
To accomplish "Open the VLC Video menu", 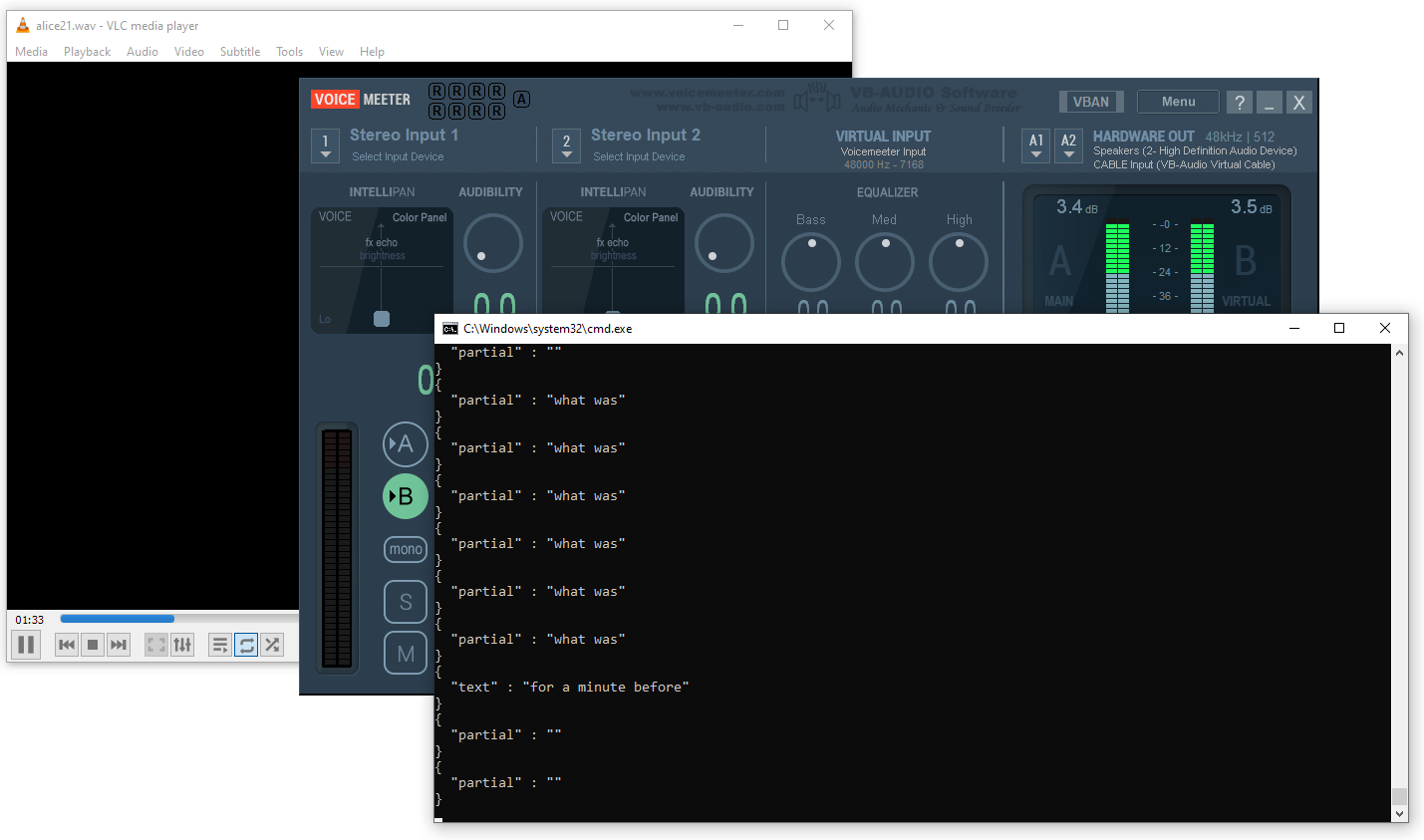I will pos(188,52).
